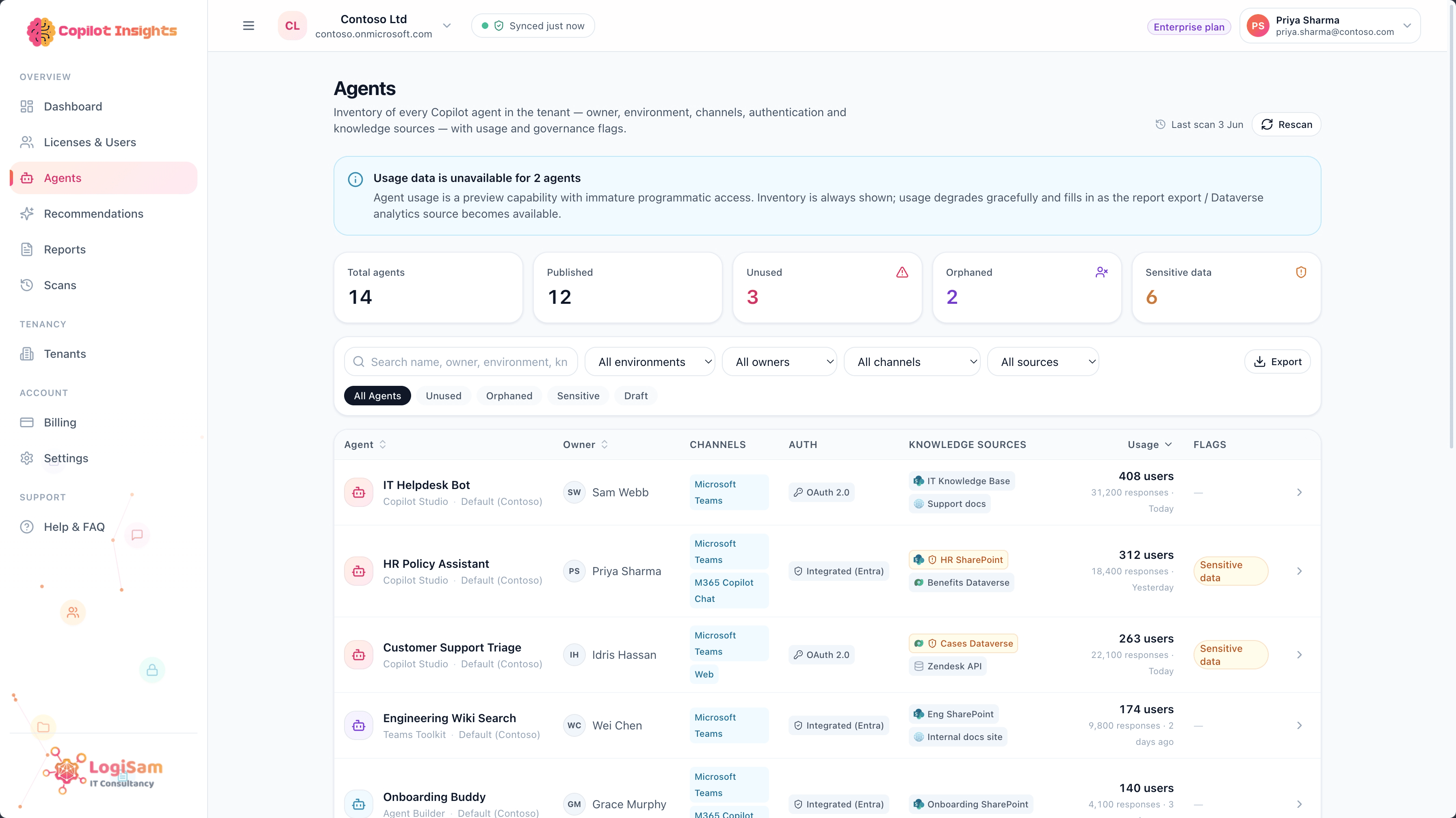Click the HR SharePoint knowledge source tag

pos(958,560)
